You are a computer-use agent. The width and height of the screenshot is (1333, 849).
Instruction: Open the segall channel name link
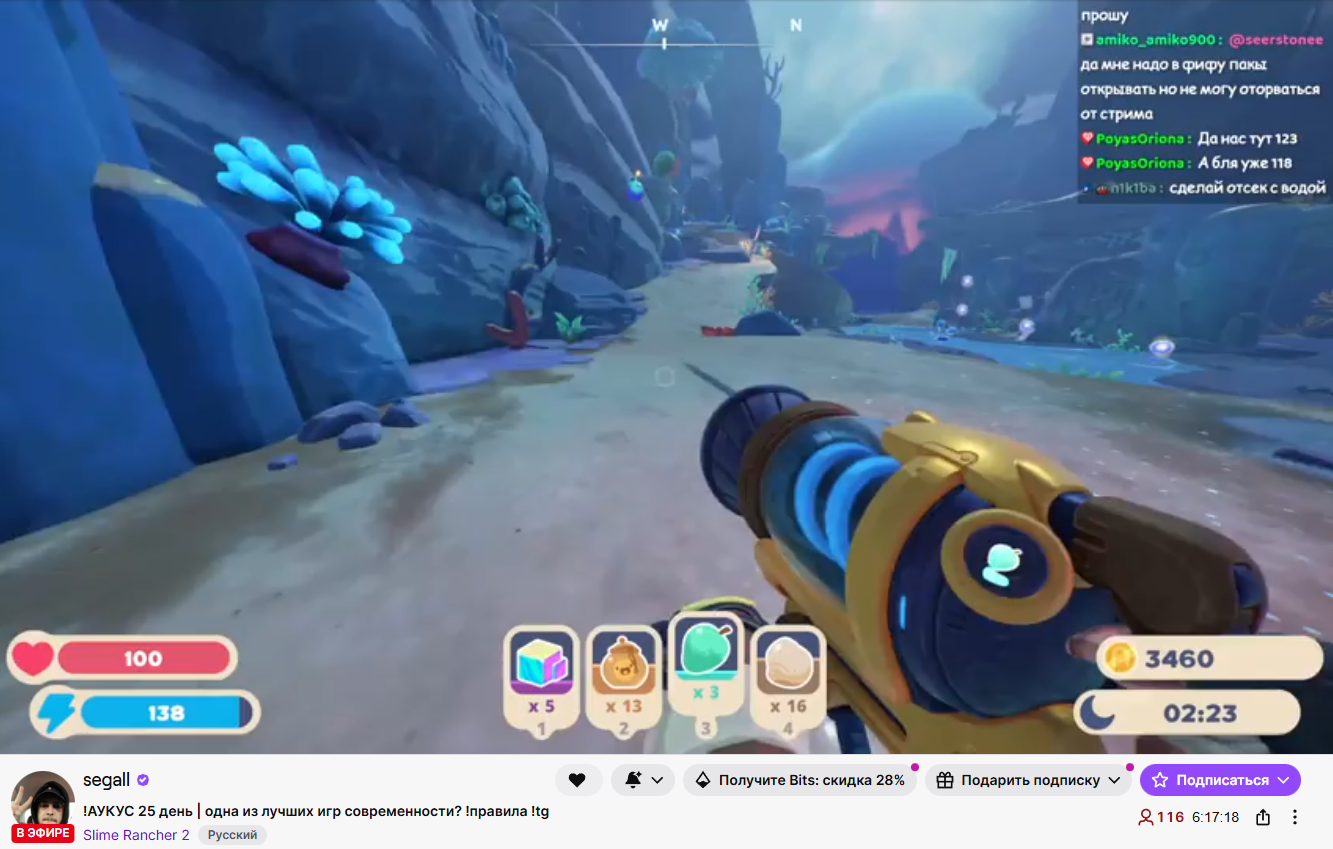[107, 780]
